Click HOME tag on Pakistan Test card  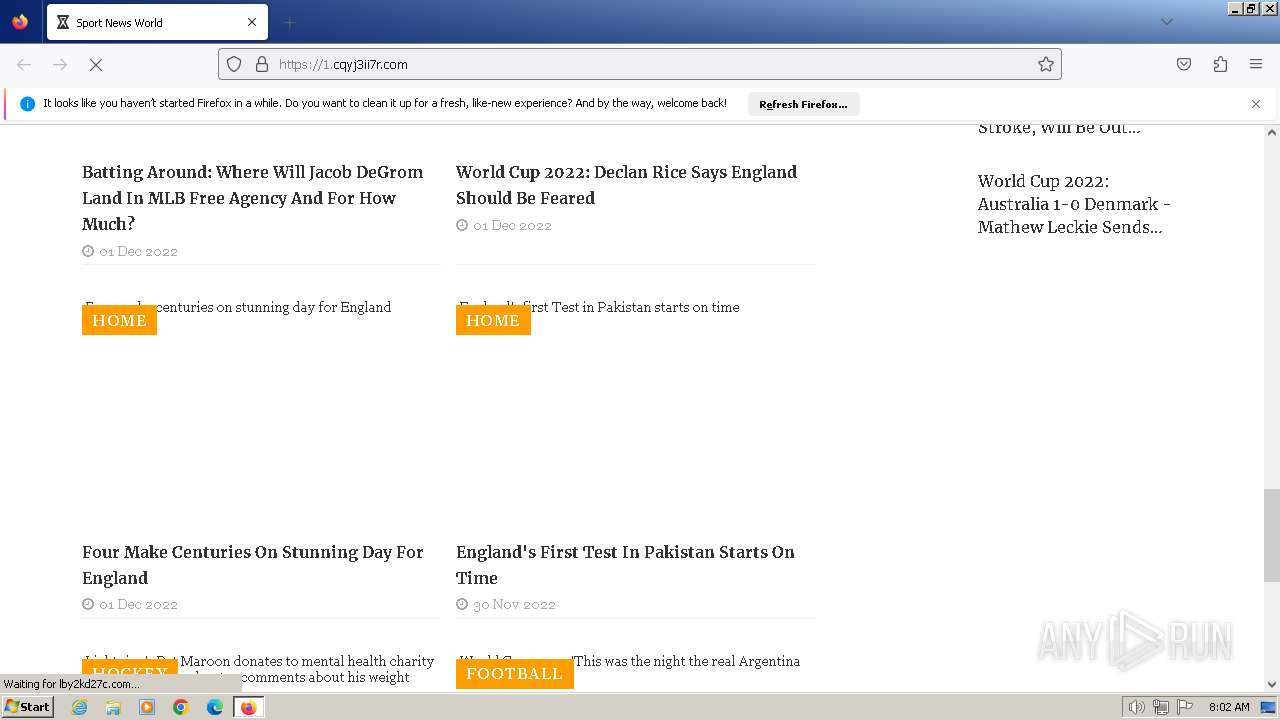click(x=493, y=320)
